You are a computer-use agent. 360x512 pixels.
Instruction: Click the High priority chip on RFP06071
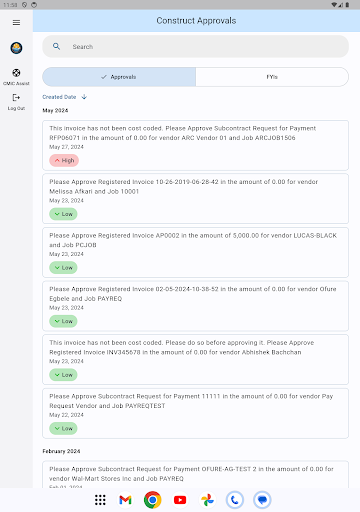click(x=64, y=160)
